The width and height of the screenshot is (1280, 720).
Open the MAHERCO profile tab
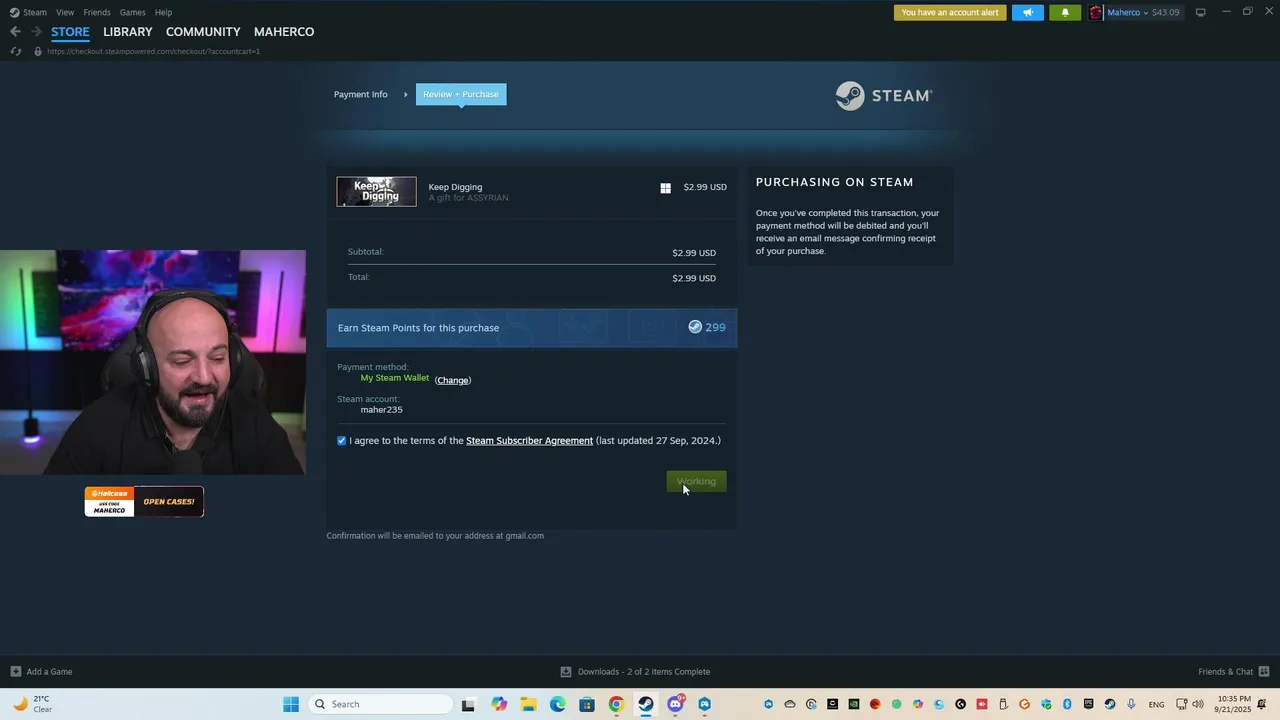point(284,32)
